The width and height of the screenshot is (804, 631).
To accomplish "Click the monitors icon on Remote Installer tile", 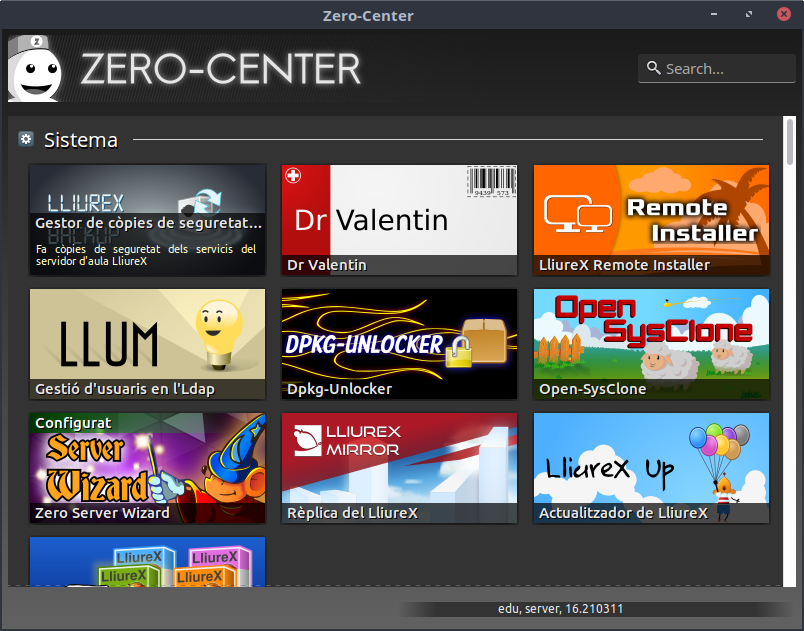I will pyautogui.click(x=578, y=213).
